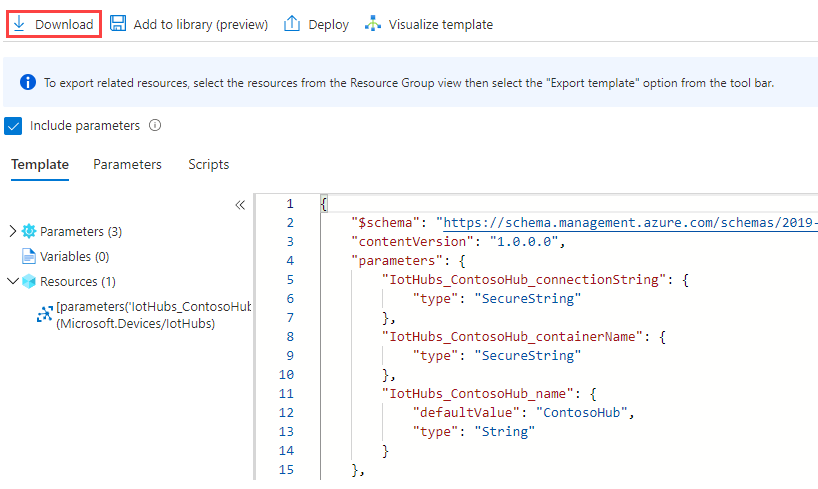Select the Template tab
Image resolution: width=818 pixels, height=489 pixels.
pos(40,164)
